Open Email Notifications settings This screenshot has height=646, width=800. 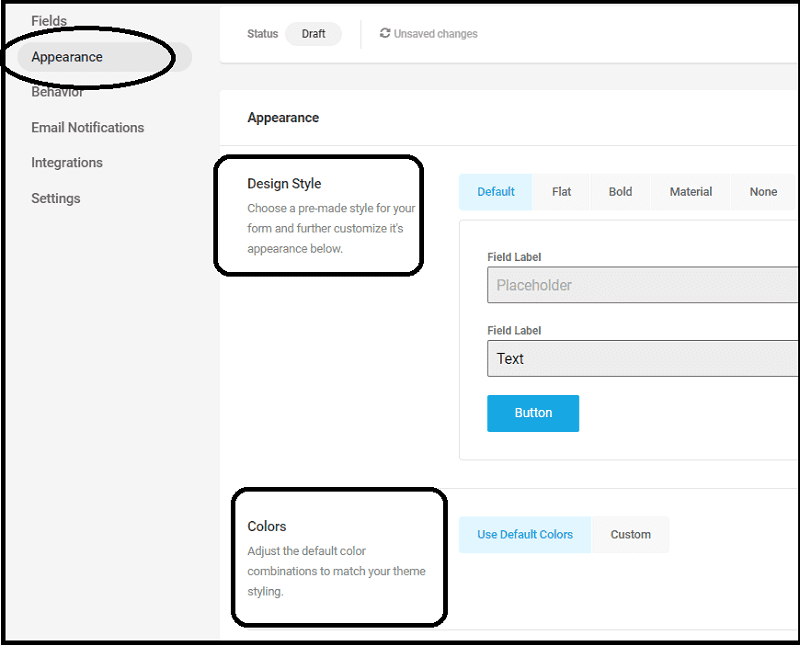[x=88, y=127]
